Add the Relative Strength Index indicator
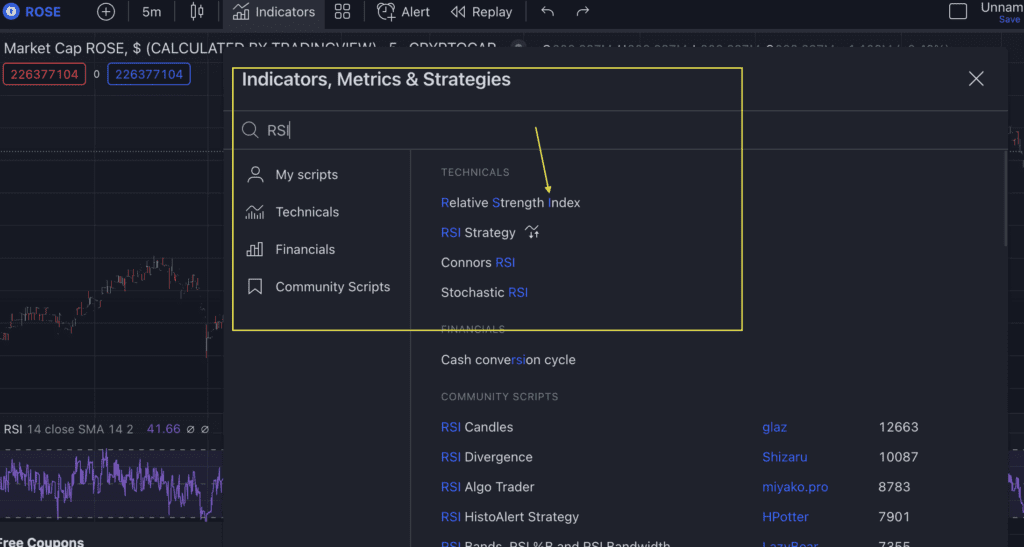Viewport: 1024px width, 547px height. pyautogui.click(x=510, y=203)
